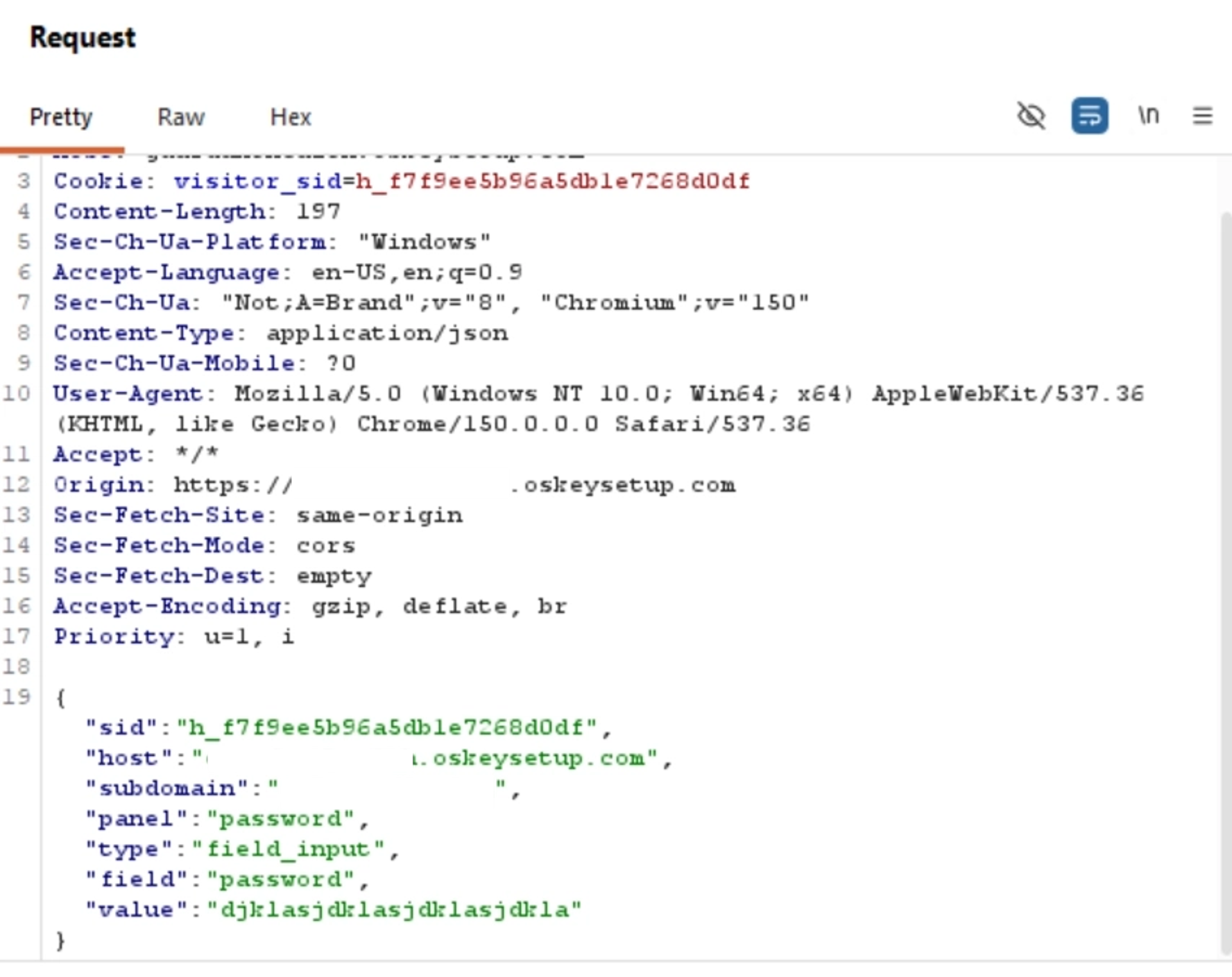This screenshot has width=1232, height=977.
Task: Select the visitor_sid cookie value
Action: click(x=552, y=181)
